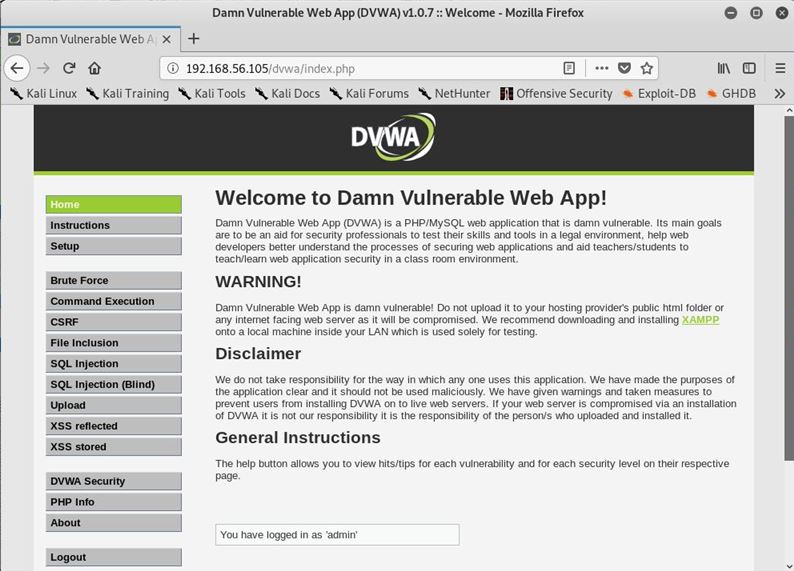Image resolution: width=794 pixels, height=571 pixels.
Task: Save page to Pocket
Action: coord(624,68)
